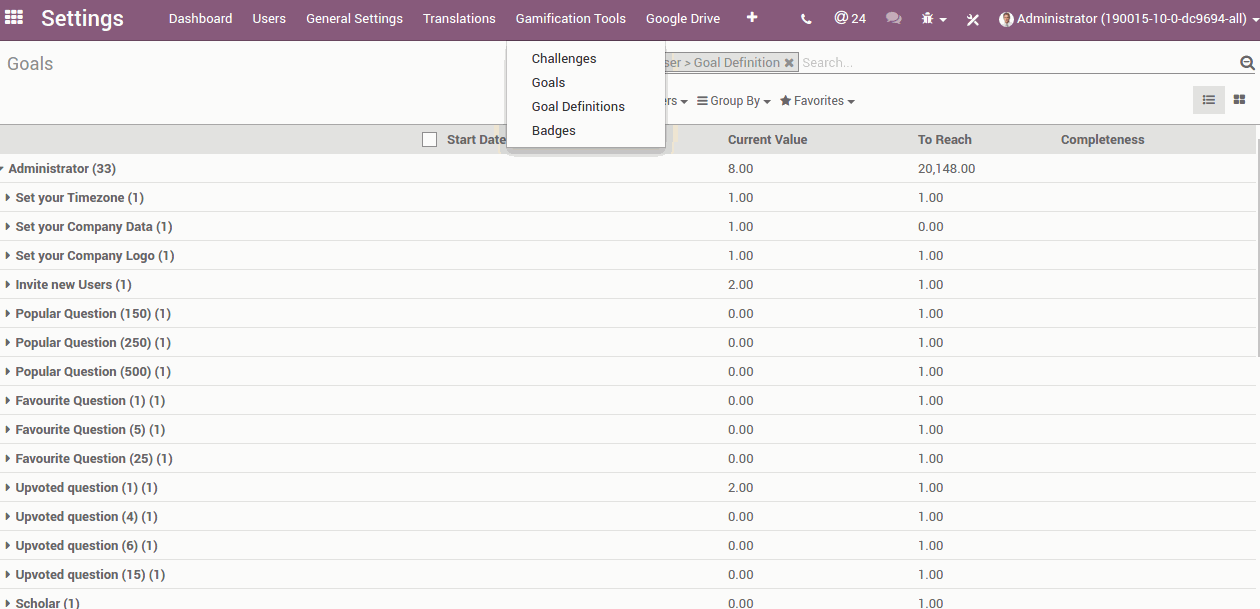
Task: Open the Users menu
Action: [269, 19]
